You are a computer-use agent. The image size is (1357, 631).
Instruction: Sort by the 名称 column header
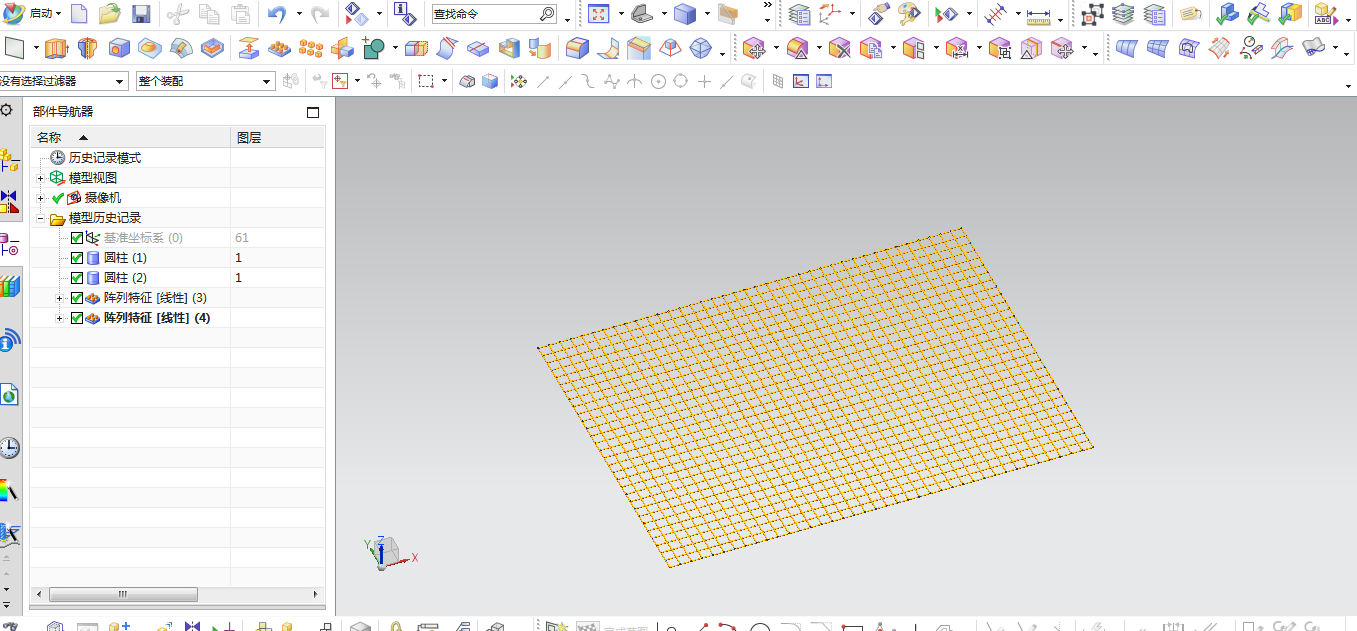[130, 137]
